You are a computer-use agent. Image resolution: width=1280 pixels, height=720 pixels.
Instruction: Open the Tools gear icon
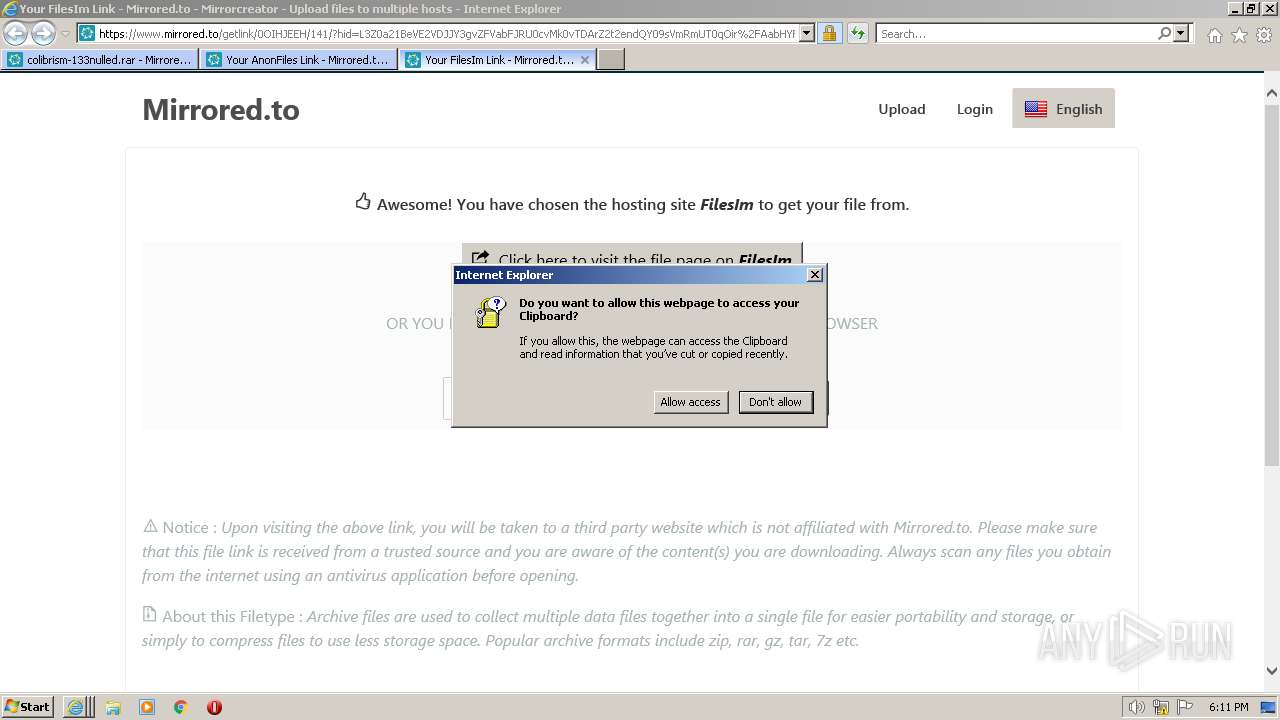tap(1264, 35)
